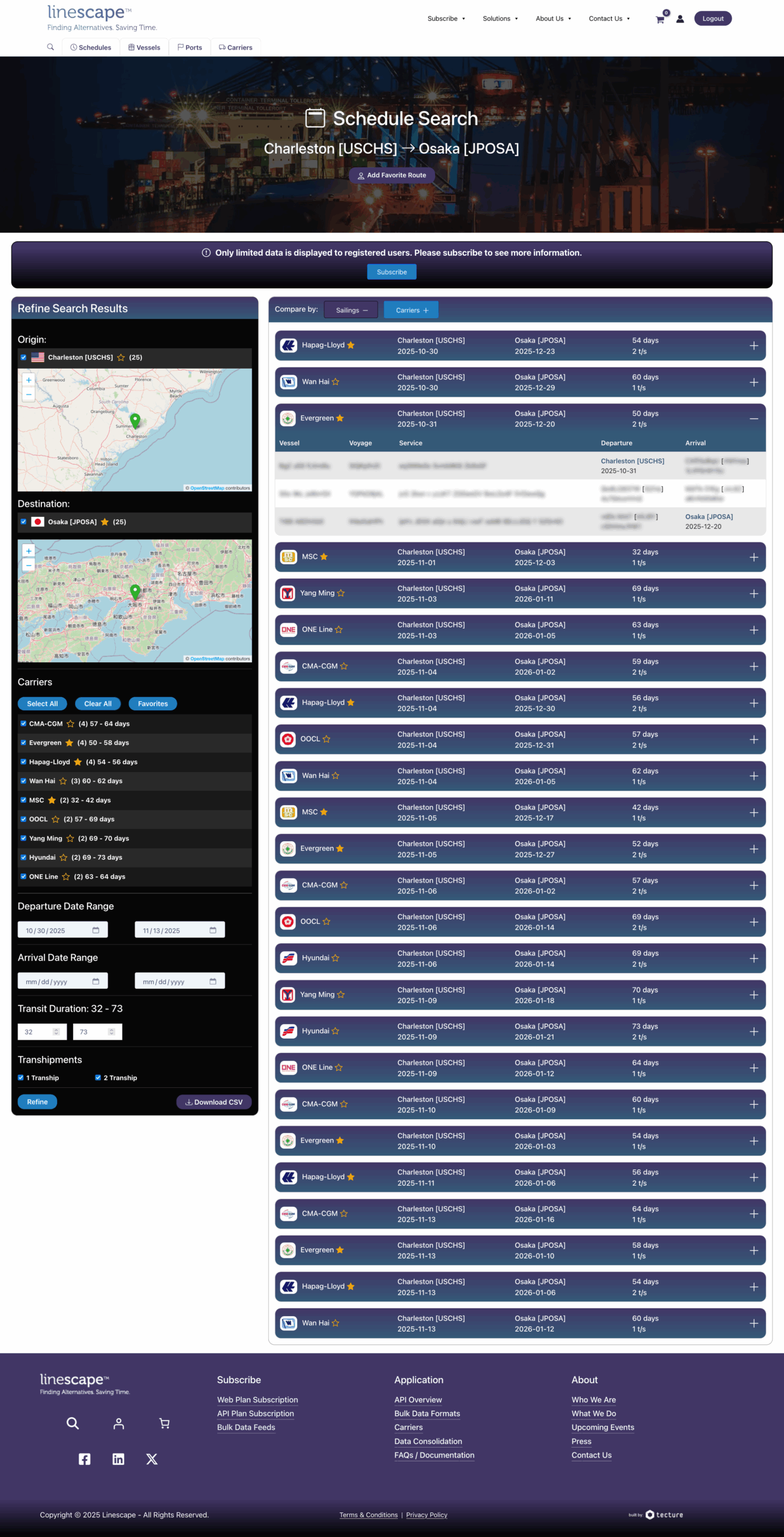Uncheck the MSC carrier checkbox
The width and height of the screenshot is (784, 1537).
click(x=23, y=800)
